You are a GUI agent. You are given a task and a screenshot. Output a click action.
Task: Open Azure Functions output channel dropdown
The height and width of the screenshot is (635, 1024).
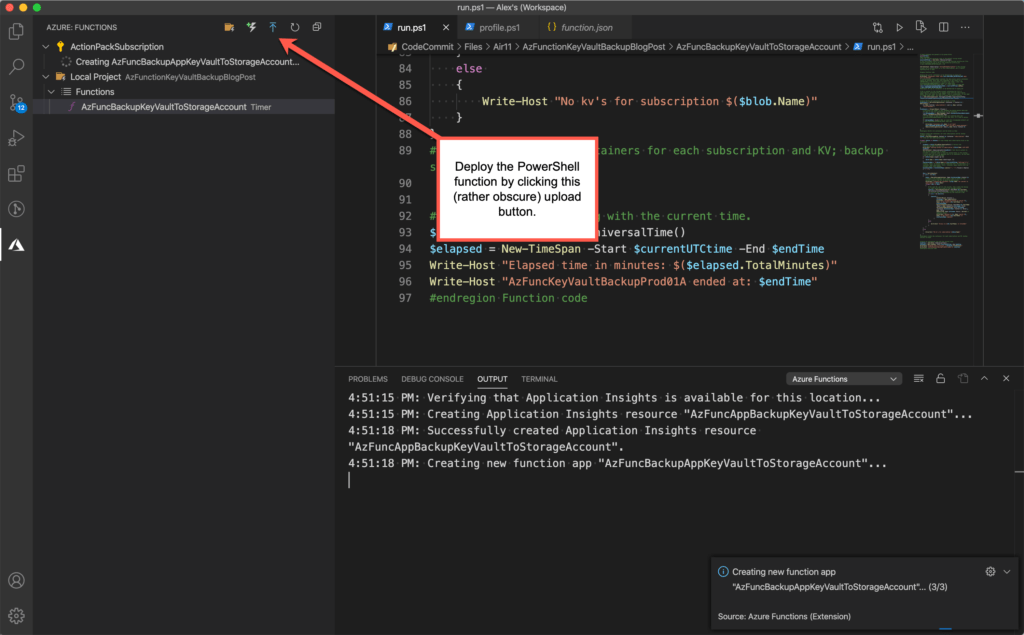pos(844,379)
